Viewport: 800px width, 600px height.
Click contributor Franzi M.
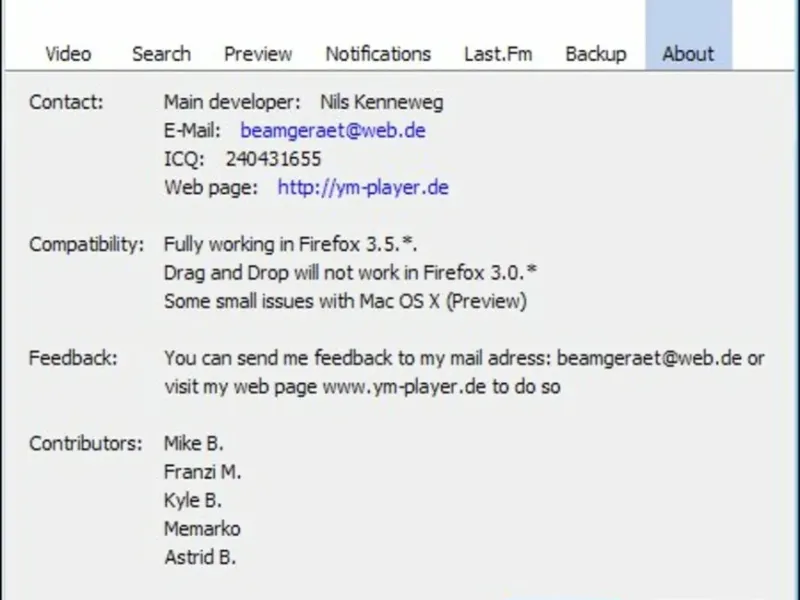(x=203, y=472)
